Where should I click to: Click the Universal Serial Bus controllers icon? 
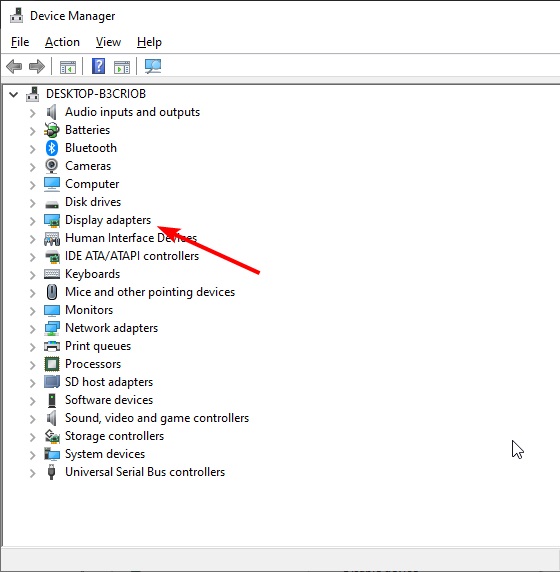pos(52,472)
